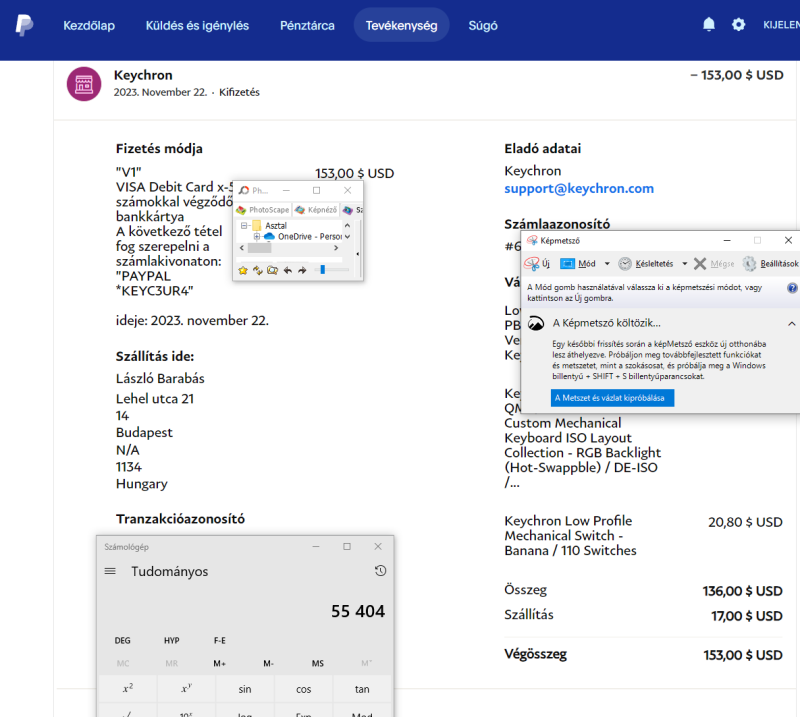
Task: Click the support@keychron.com email link
Action: click(x=579, y=188)
